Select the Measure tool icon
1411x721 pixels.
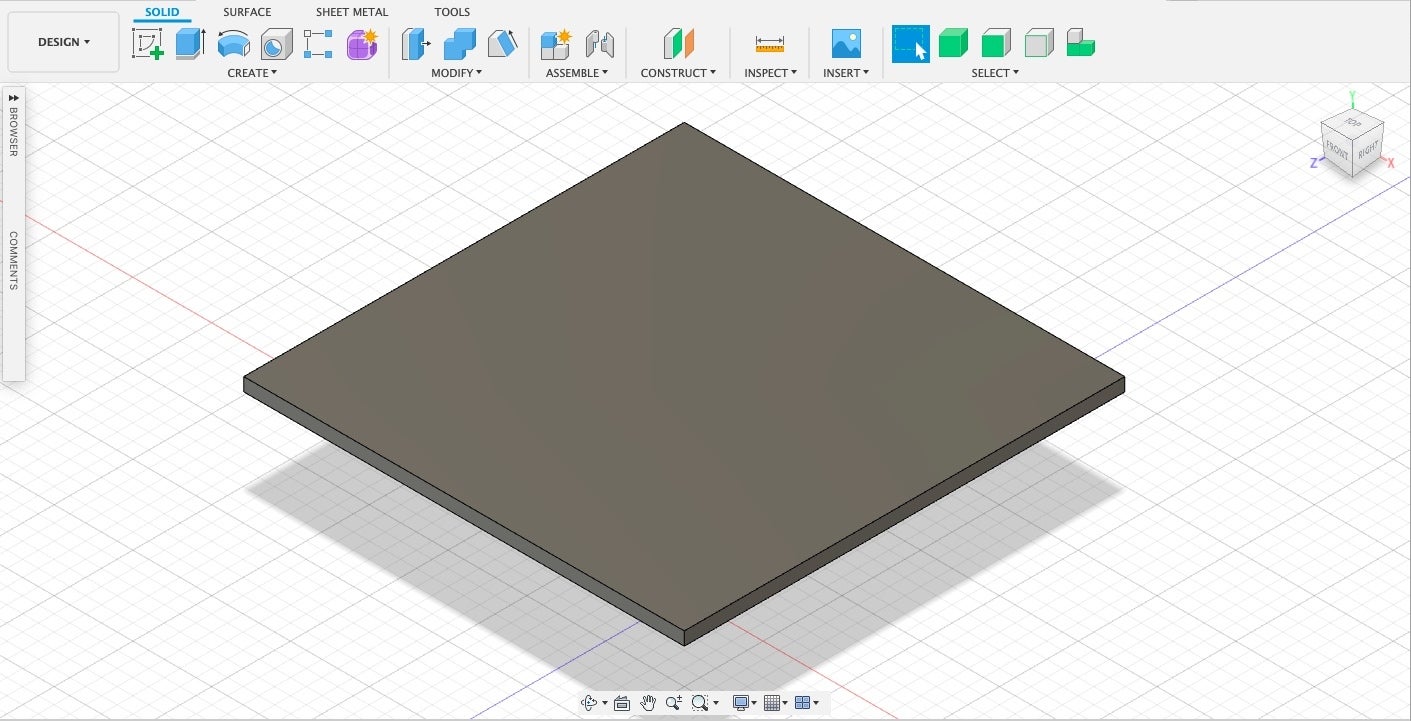[x=769, y=44]
